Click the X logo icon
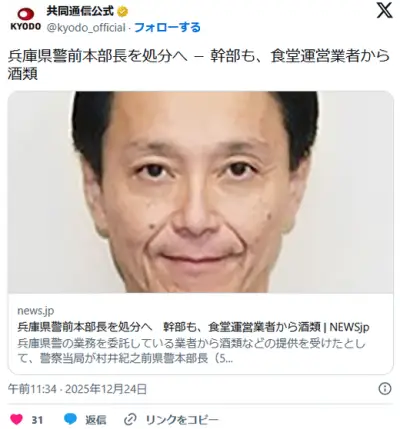The width and height of the screenshot is (400, 429). (384, 11)
